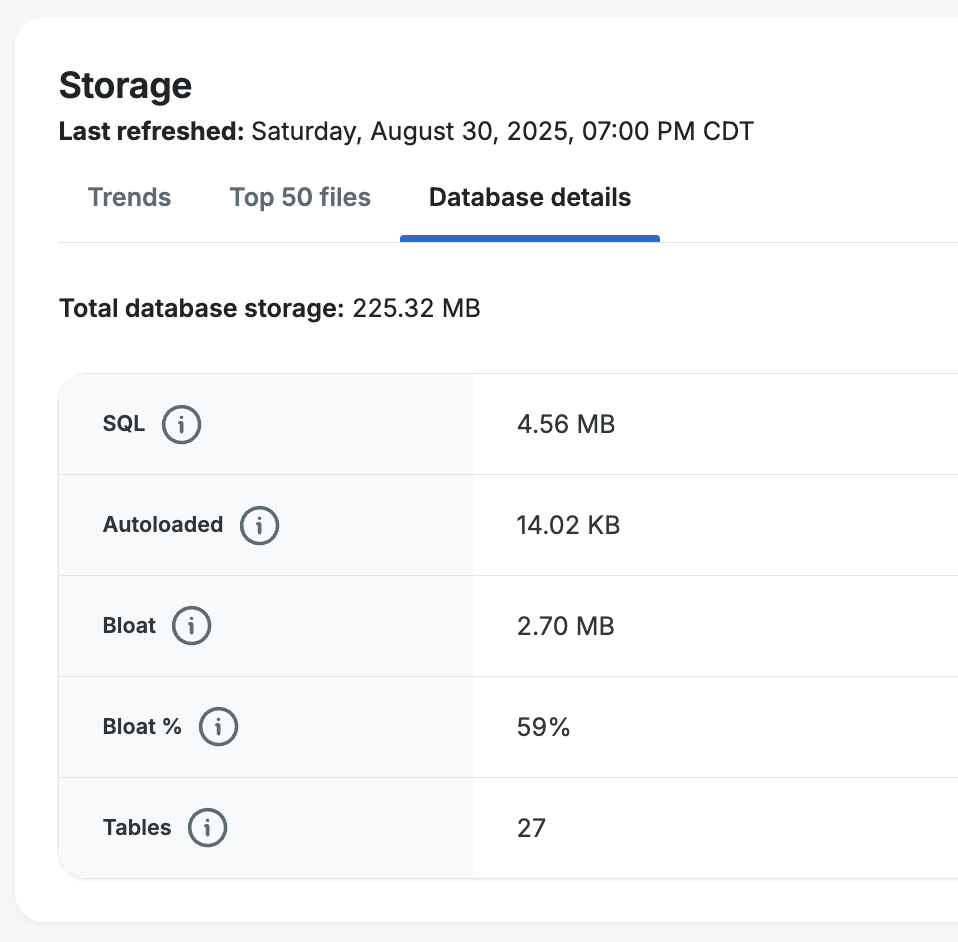Screen dimensions: 958x942
Task: Click the Storage heading
Action: [x=125, y=86]
